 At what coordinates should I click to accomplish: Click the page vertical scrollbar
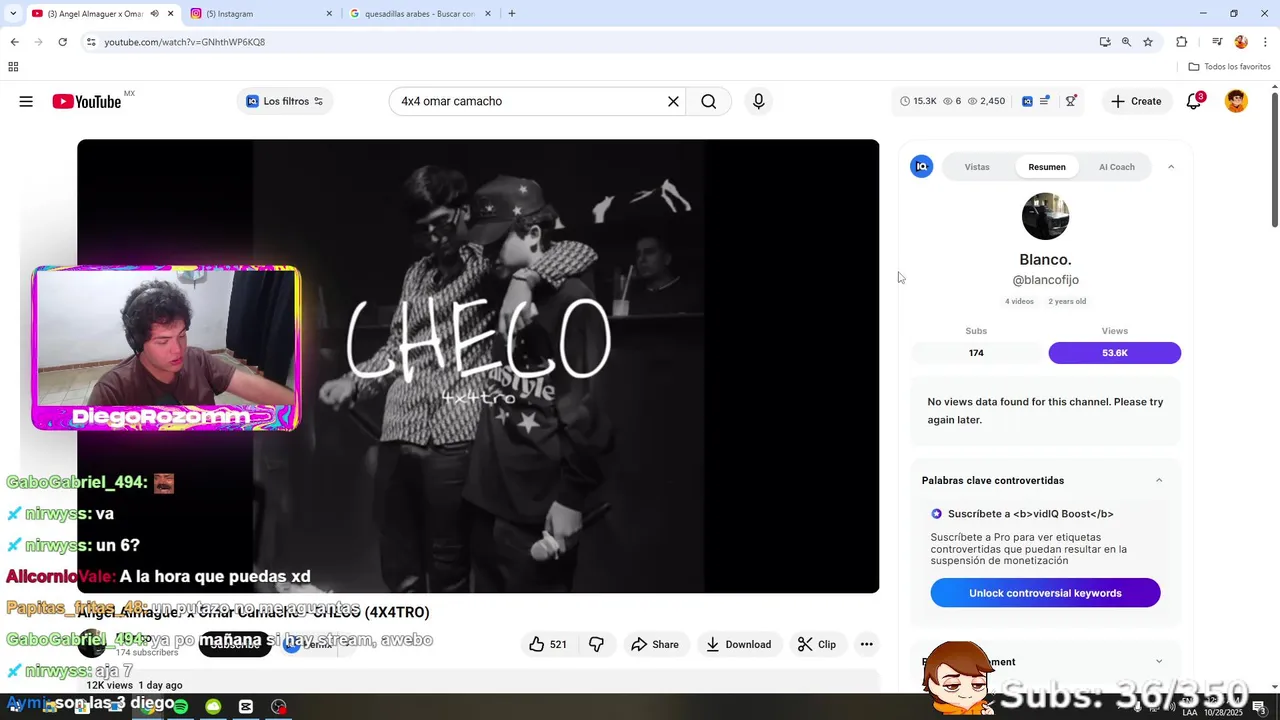(x=1275, y=160)
